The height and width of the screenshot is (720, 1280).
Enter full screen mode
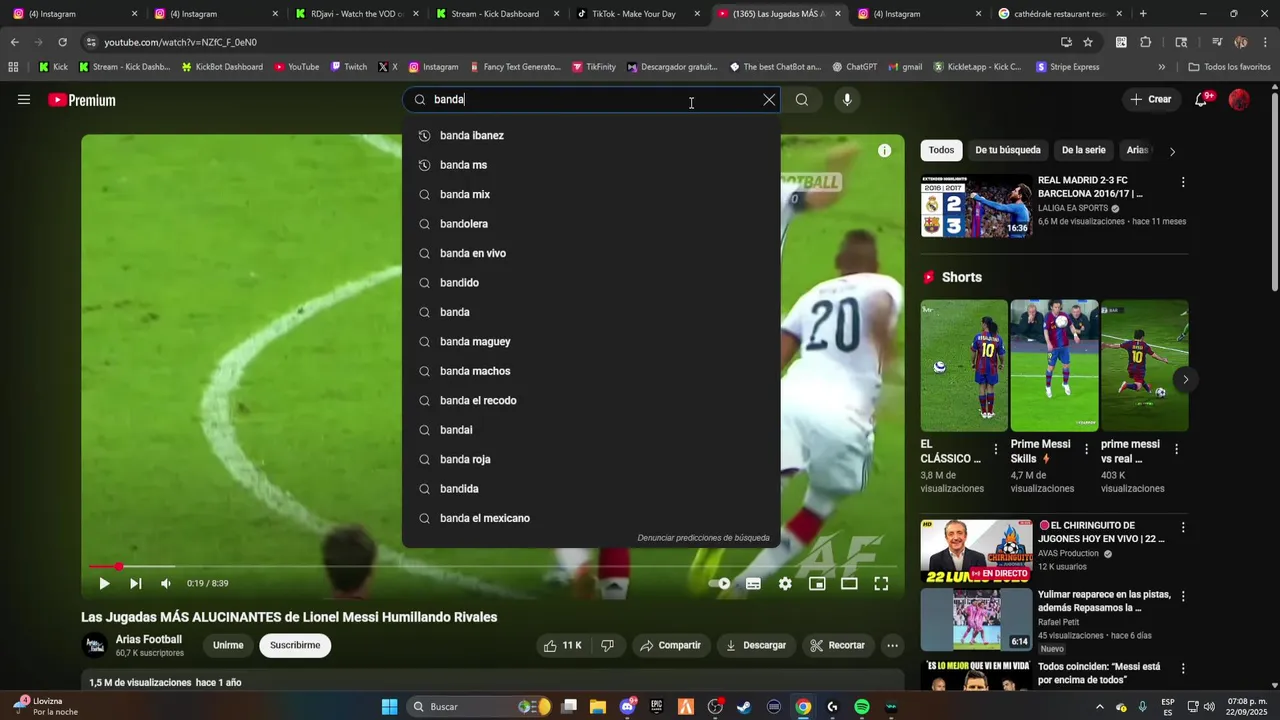coord(881,584)
